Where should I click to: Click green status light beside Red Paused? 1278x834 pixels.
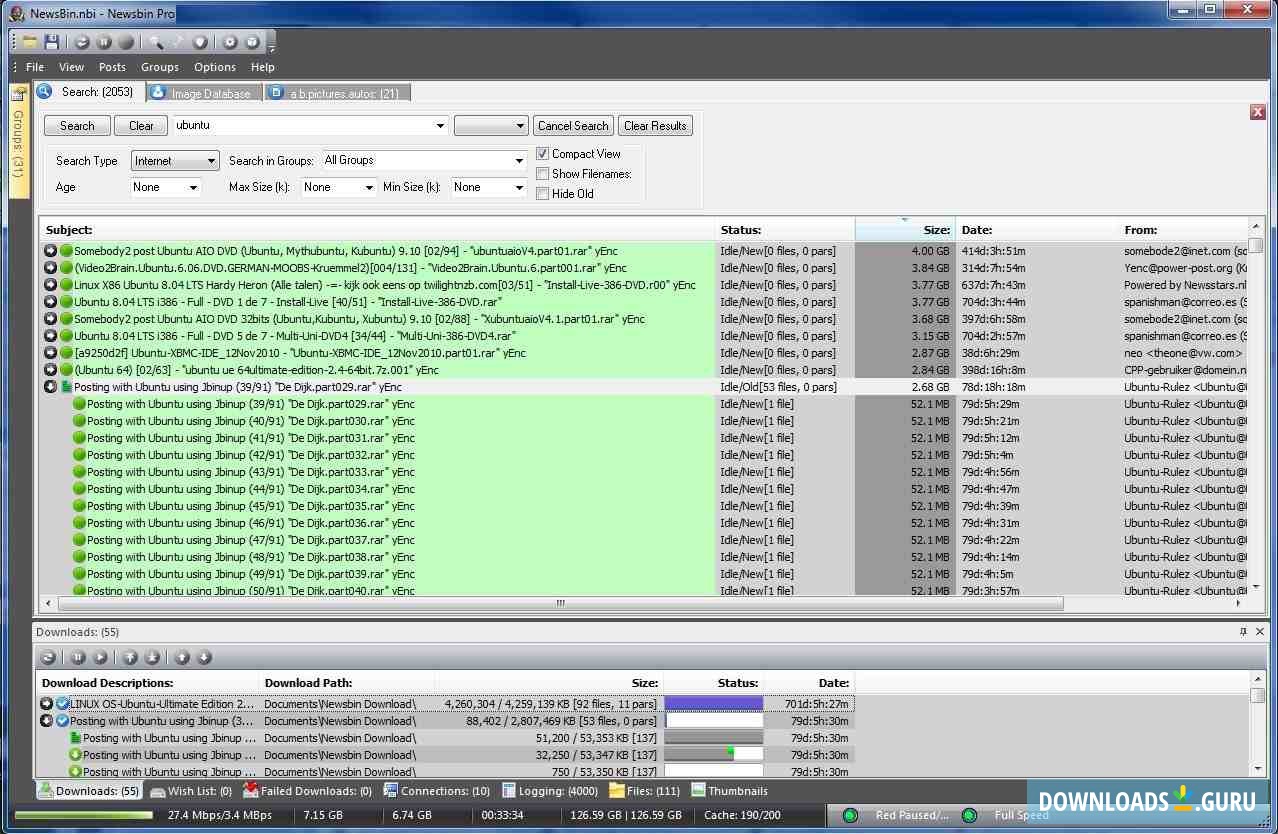coord(850,815)
